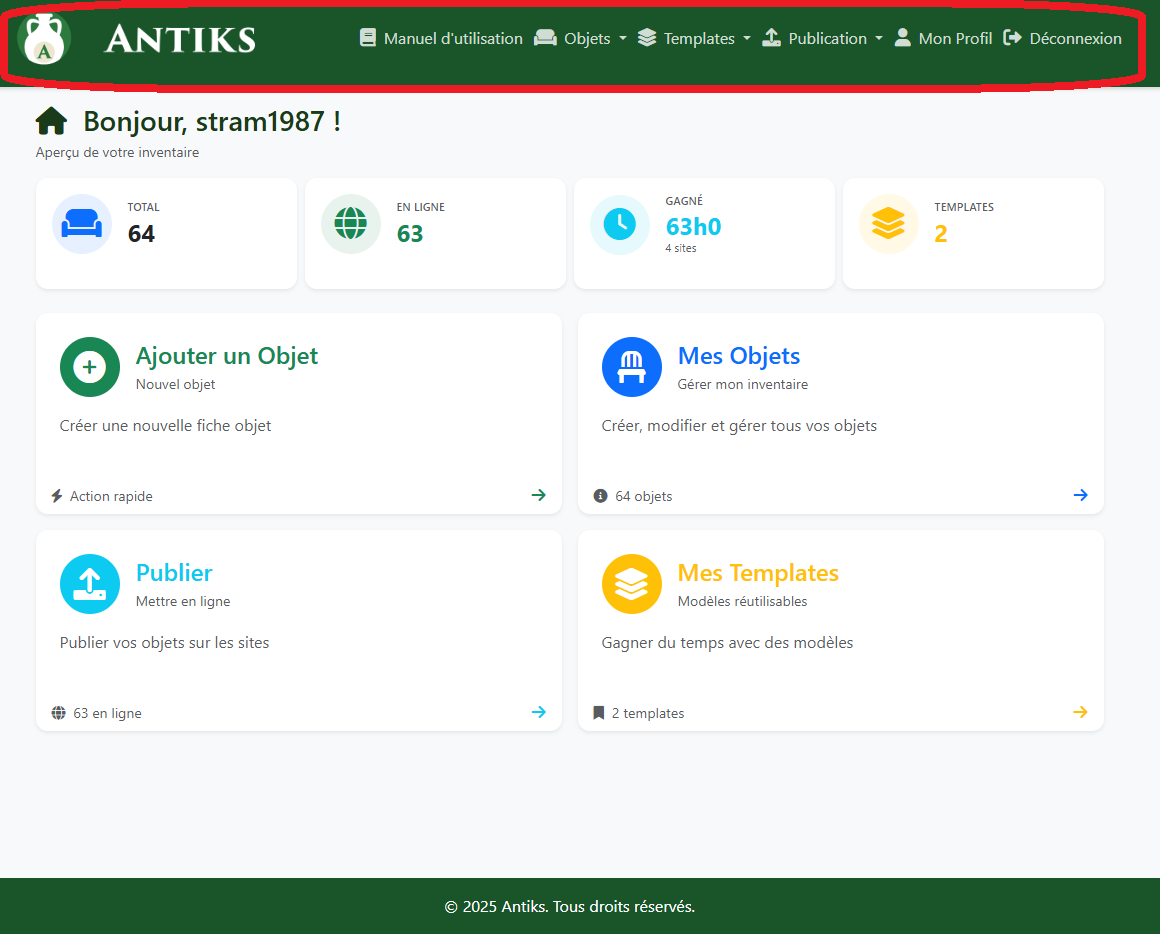Viewport: 1160px width, 934px height.
Task: Click the clock icon on GAGNÉ card
Action: (619, 224)
